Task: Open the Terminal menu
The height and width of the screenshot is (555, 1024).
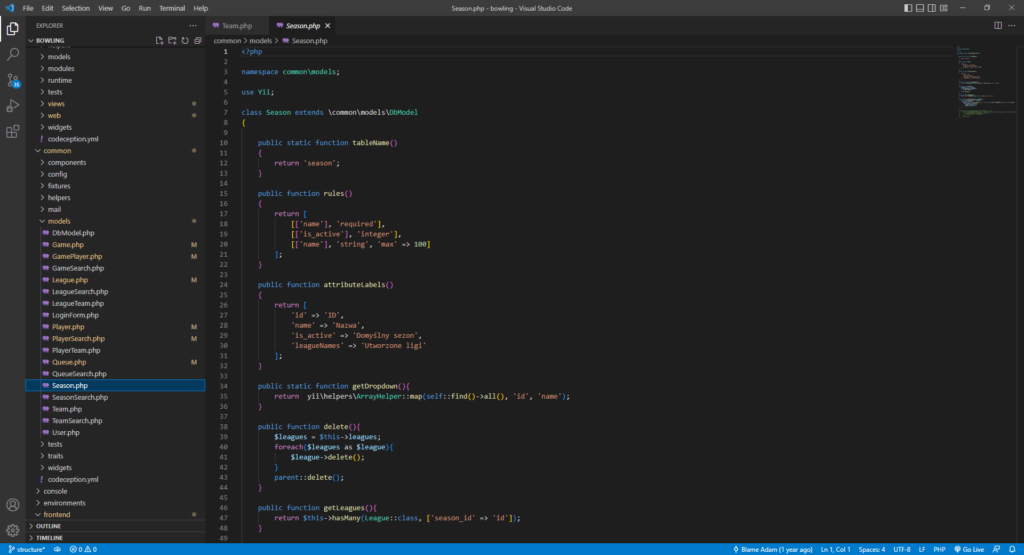Action: (172, 8)
